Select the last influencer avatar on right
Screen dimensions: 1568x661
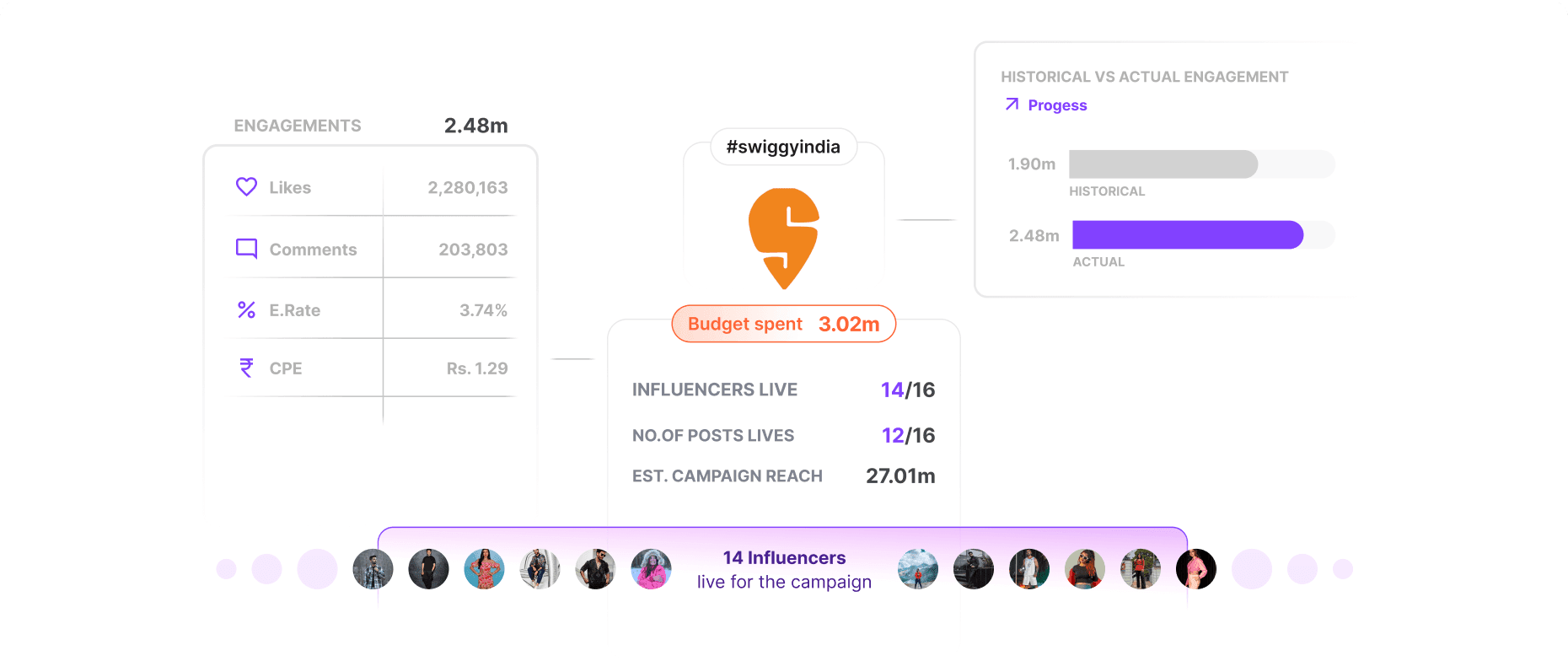(x=1196, y=569)
